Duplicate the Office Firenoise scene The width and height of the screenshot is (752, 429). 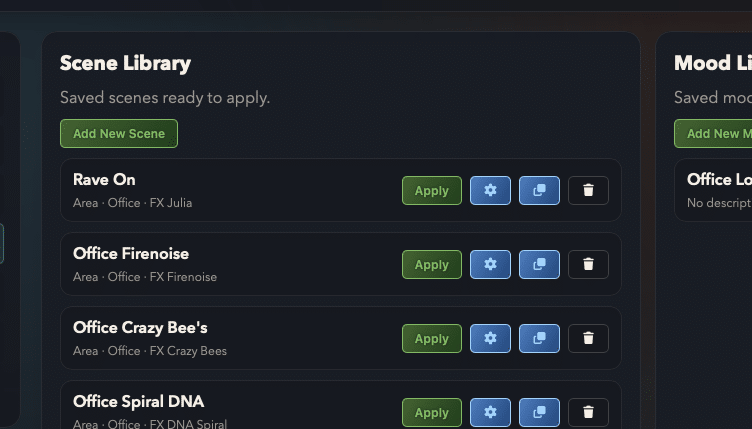click(539, 264)
